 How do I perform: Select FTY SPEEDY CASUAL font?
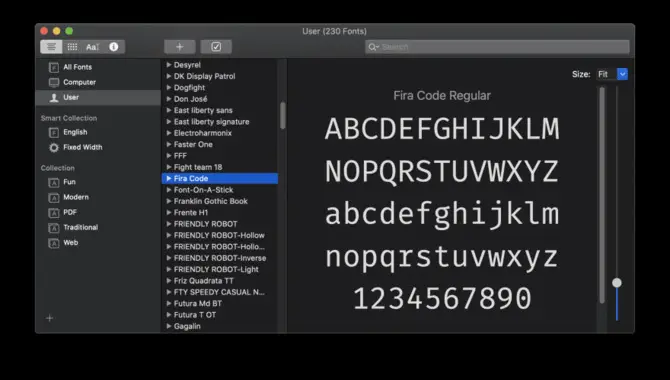click(x=220, y=292)
